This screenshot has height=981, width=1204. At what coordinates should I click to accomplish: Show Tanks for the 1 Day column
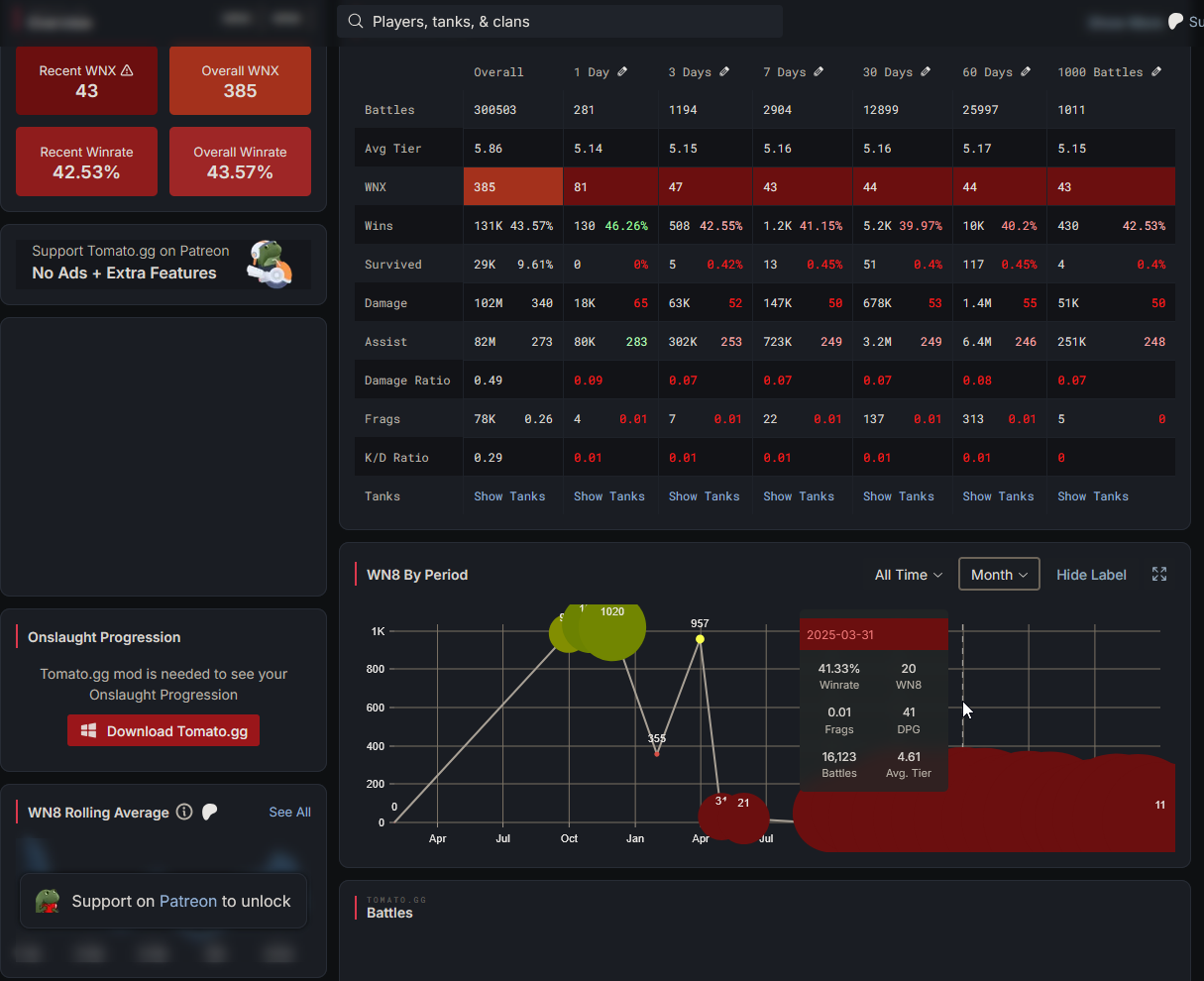(609, 496)
